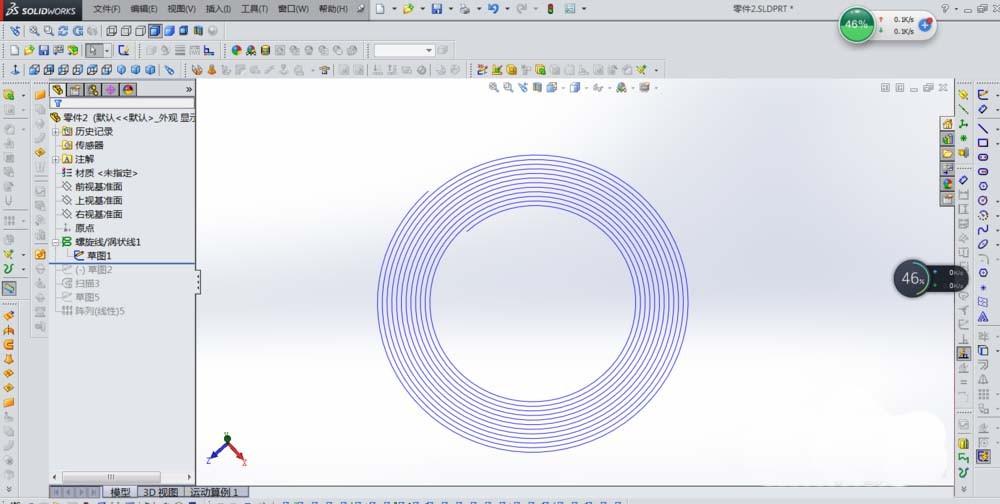
Task: Switch to the 模型 tab
Action: pos(120,492)
